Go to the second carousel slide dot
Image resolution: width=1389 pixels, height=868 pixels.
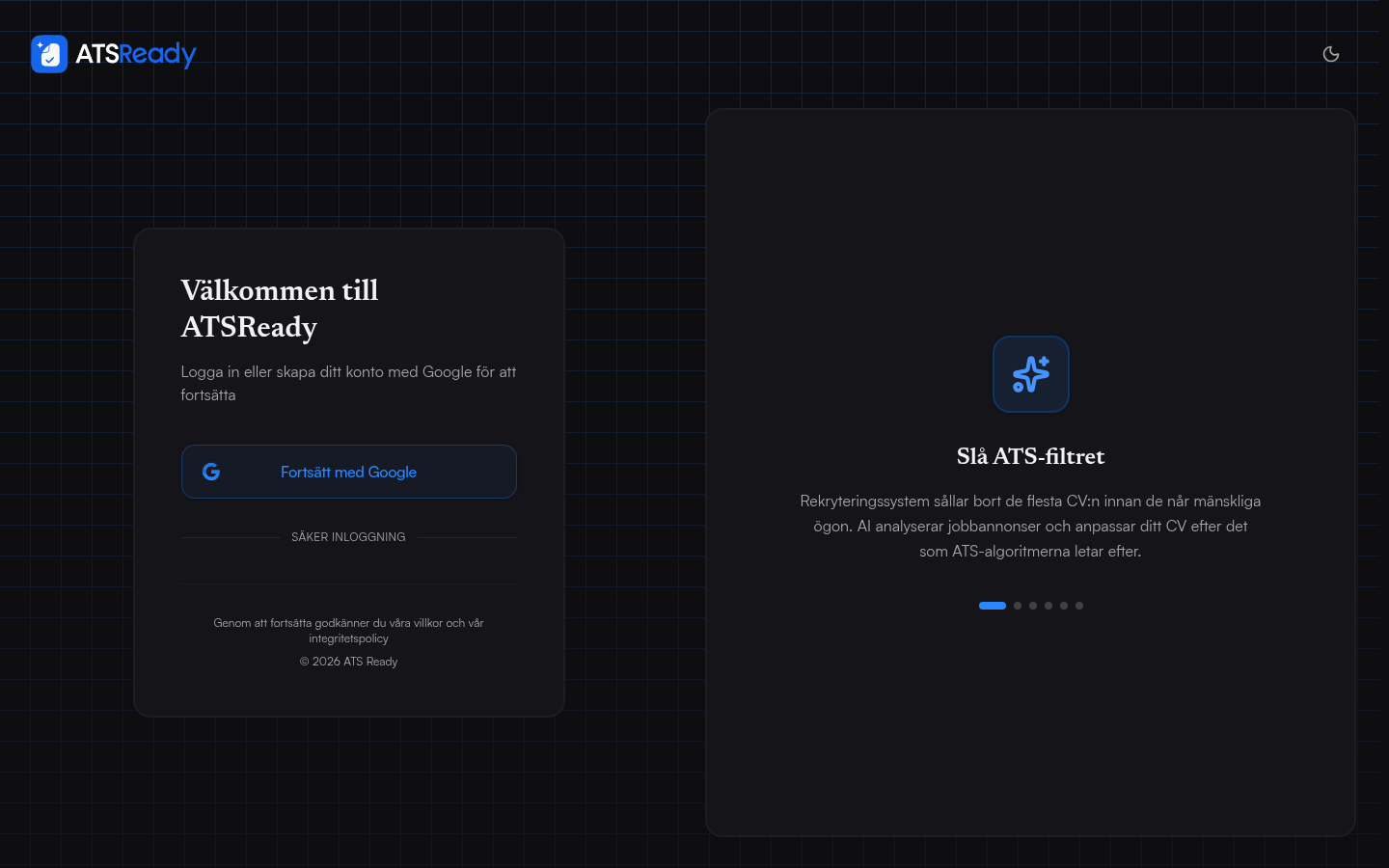[x=1018, y=606]
